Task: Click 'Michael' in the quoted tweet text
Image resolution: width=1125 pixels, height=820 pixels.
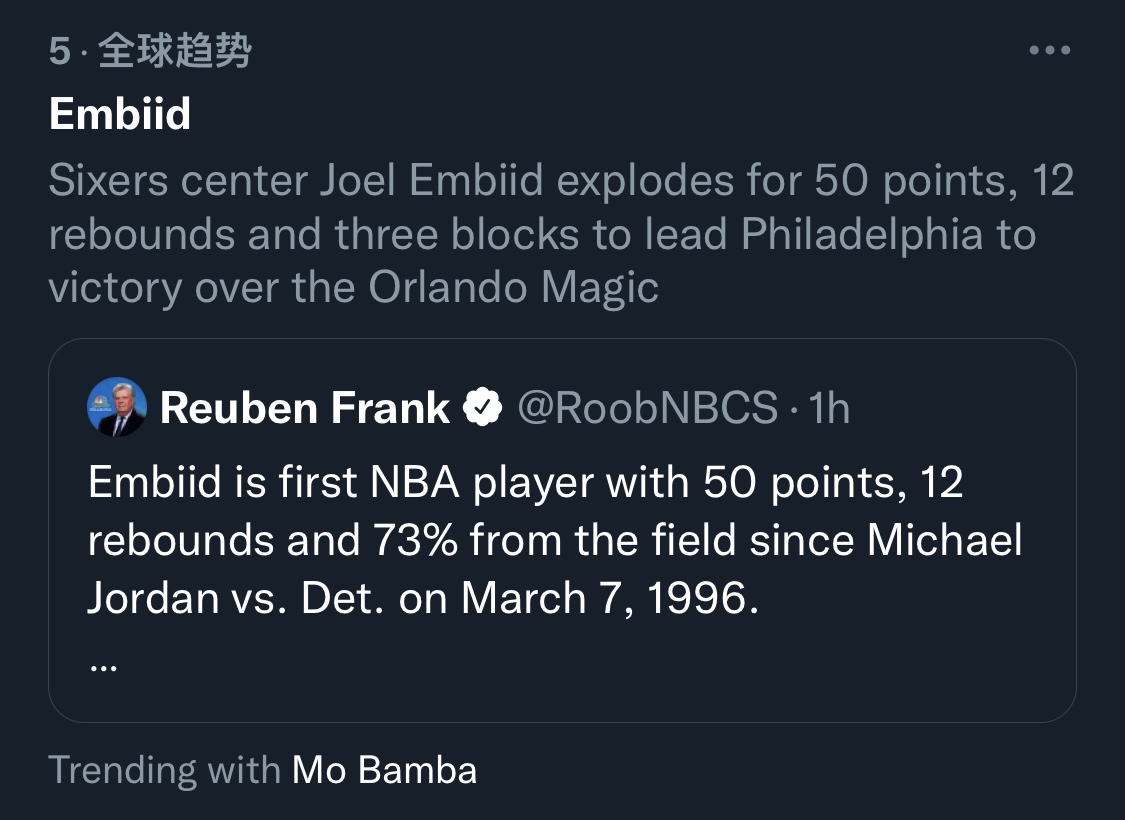Action: pyautogui.click(x=944, y=540)
